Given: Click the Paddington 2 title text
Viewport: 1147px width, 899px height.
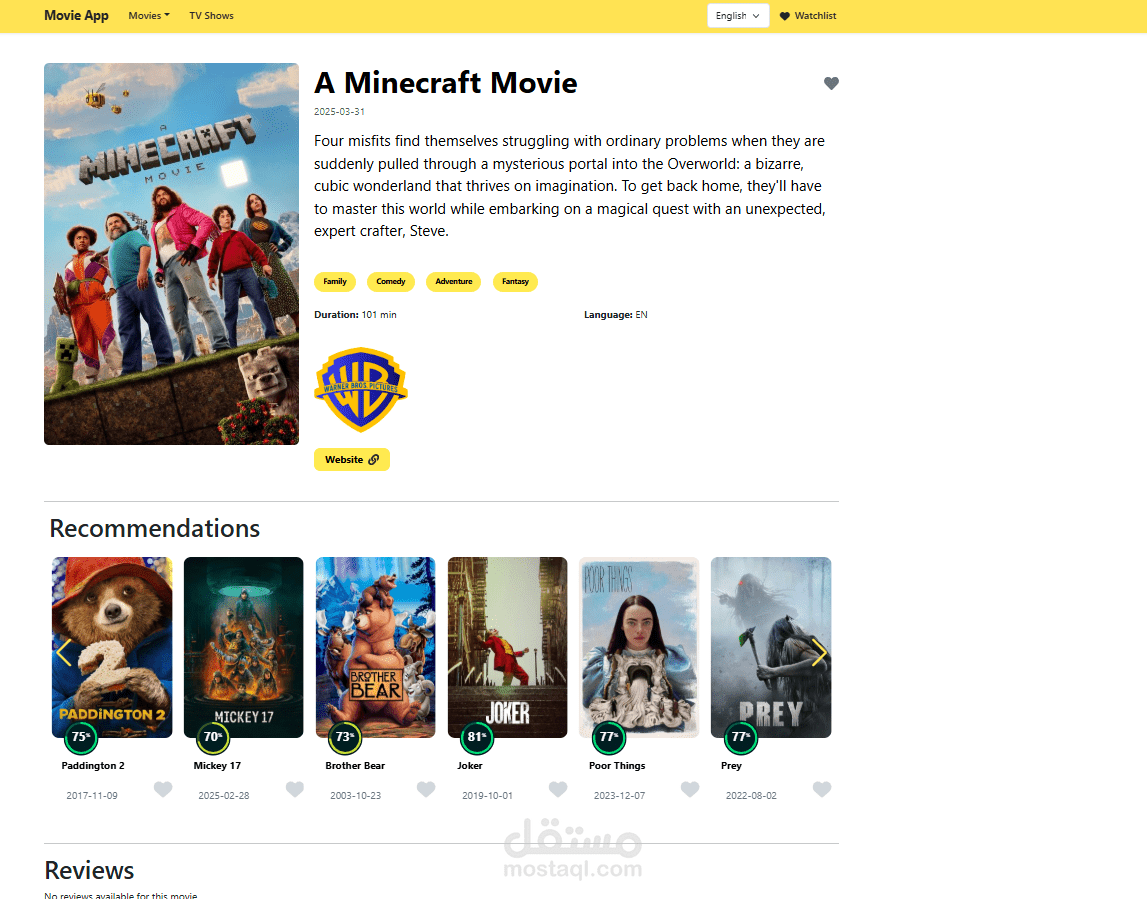Looking at the screenshot, I should pos(93,766).
